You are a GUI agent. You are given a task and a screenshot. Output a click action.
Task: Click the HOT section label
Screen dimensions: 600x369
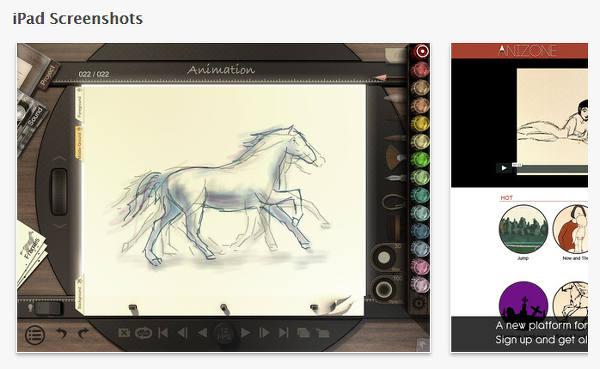point(506,198)
